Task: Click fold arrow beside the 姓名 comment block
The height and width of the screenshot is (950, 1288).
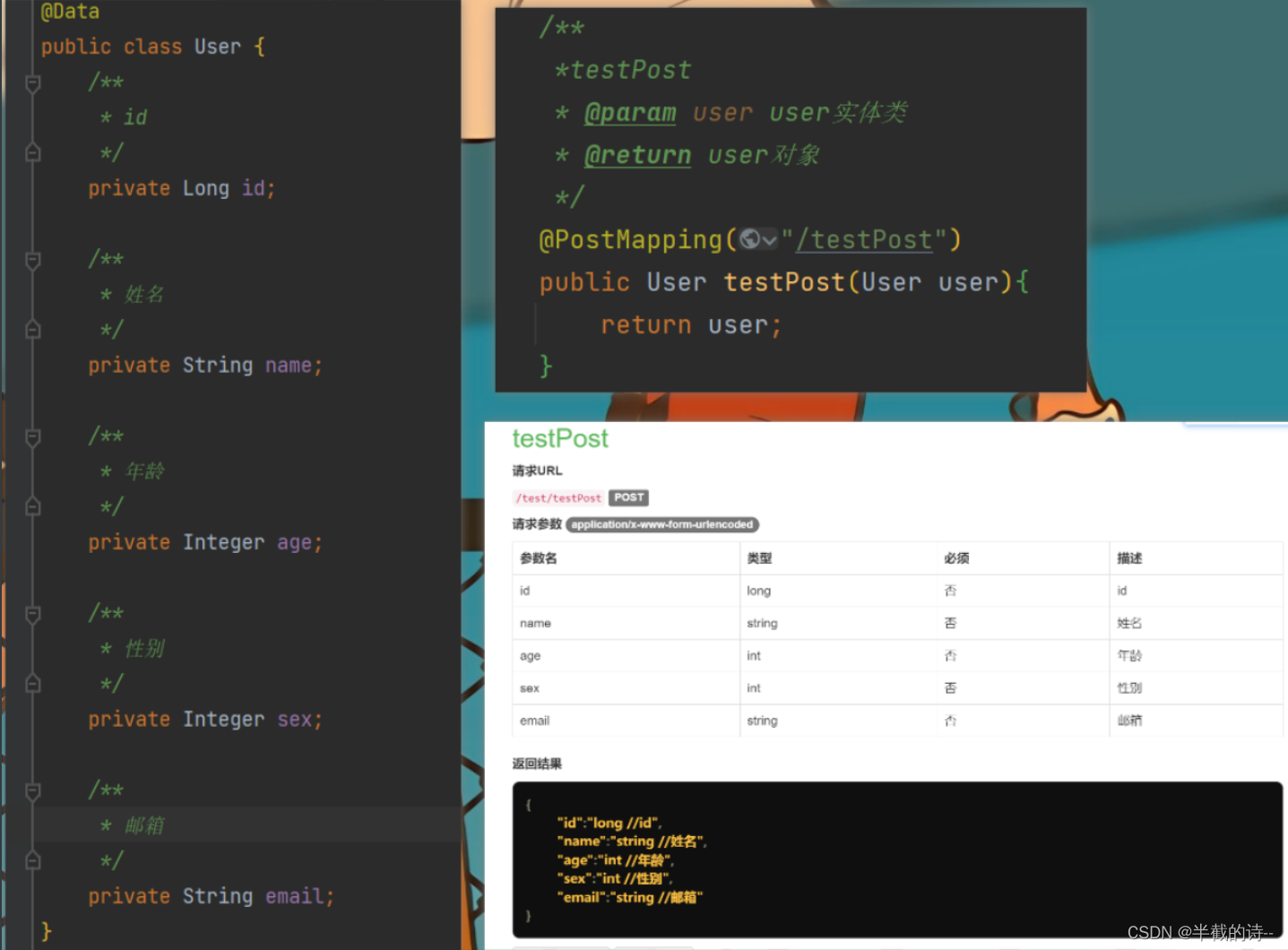Action: coord(32,260)
